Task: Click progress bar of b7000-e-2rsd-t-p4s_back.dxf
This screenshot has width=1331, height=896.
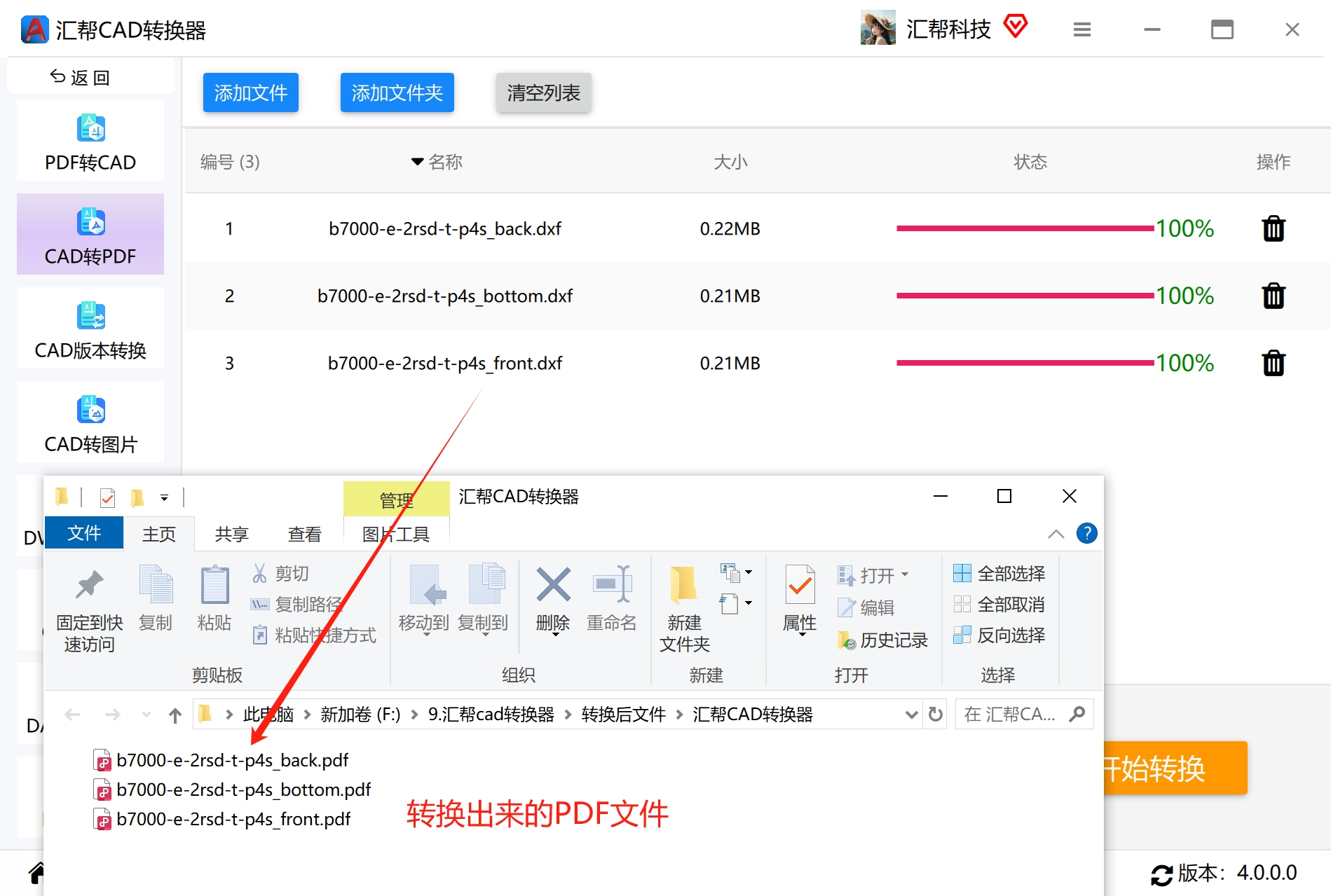Action: (1025, 228)
